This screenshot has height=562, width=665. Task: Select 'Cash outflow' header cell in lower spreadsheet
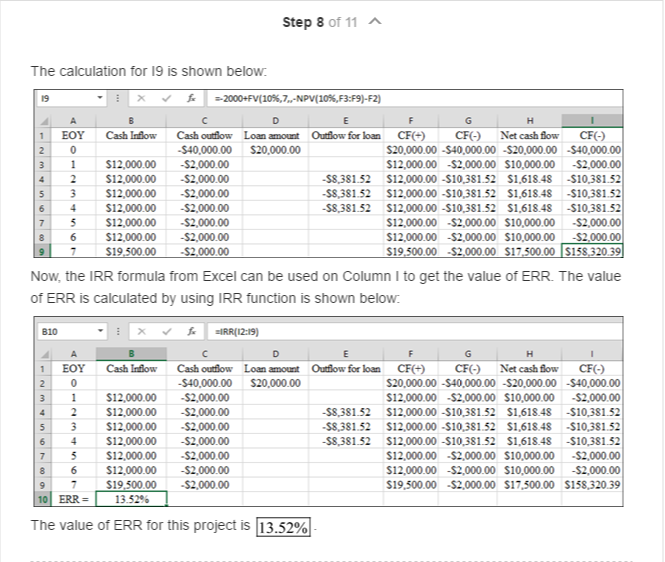[204, 369]
